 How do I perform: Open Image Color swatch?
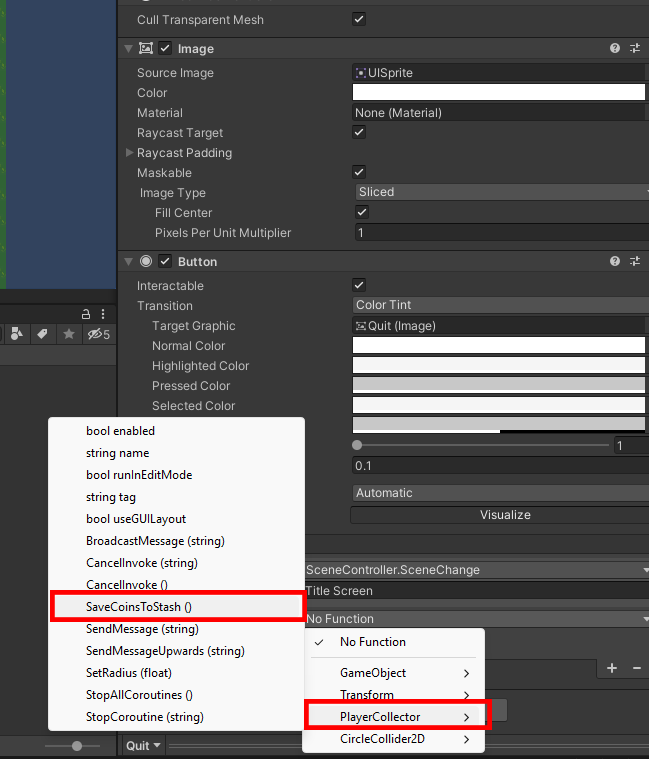click(x=499, y=92)
